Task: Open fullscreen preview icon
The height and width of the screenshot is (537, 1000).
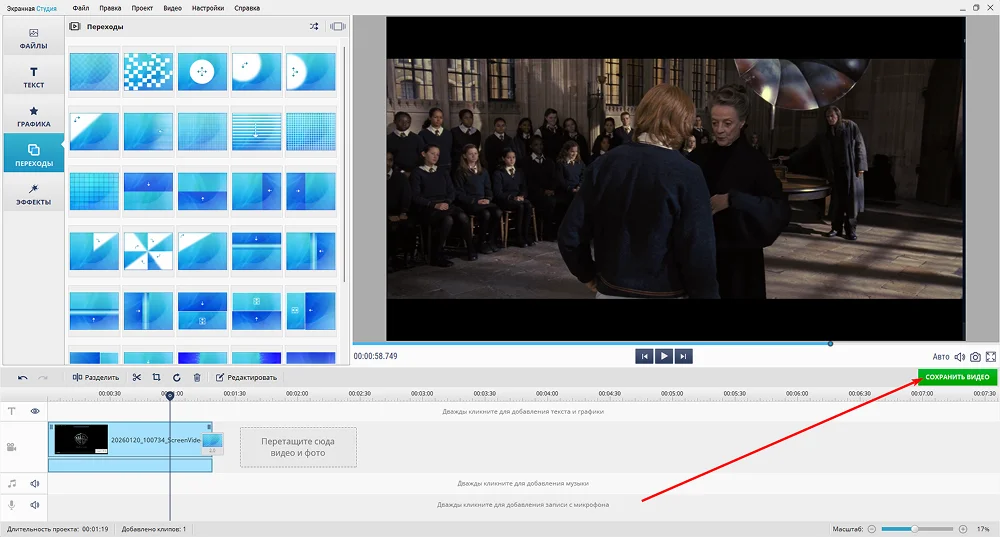Action: (990, 357)
